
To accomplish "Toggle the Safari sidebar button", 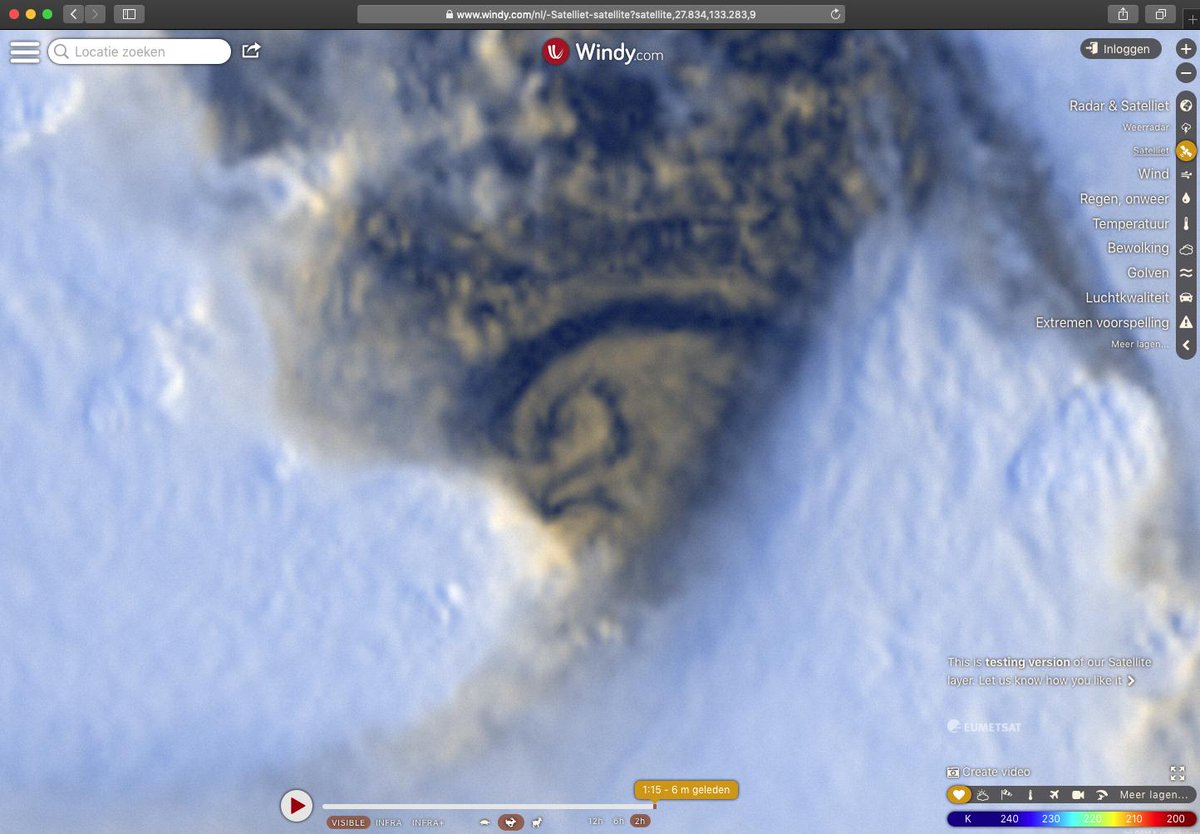I will 129,14.
